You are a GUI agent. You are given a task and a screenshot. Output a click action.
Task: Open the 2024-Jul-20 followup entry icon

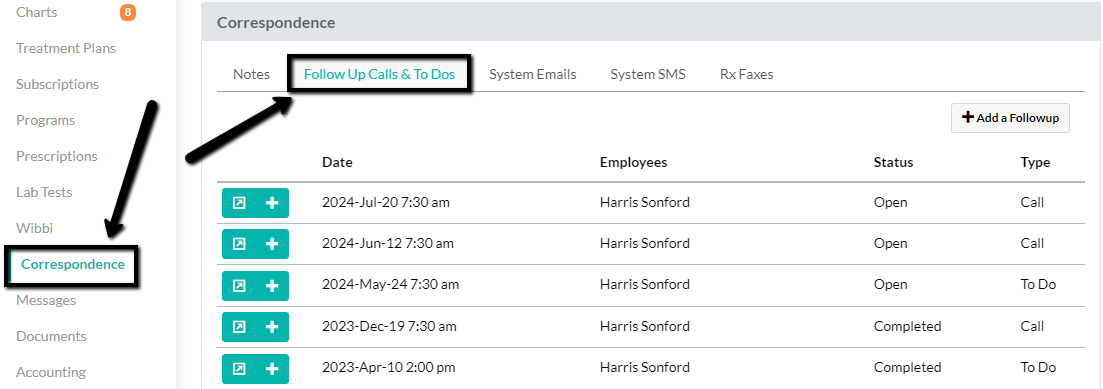pyautogui.click(x=239, y=203)
